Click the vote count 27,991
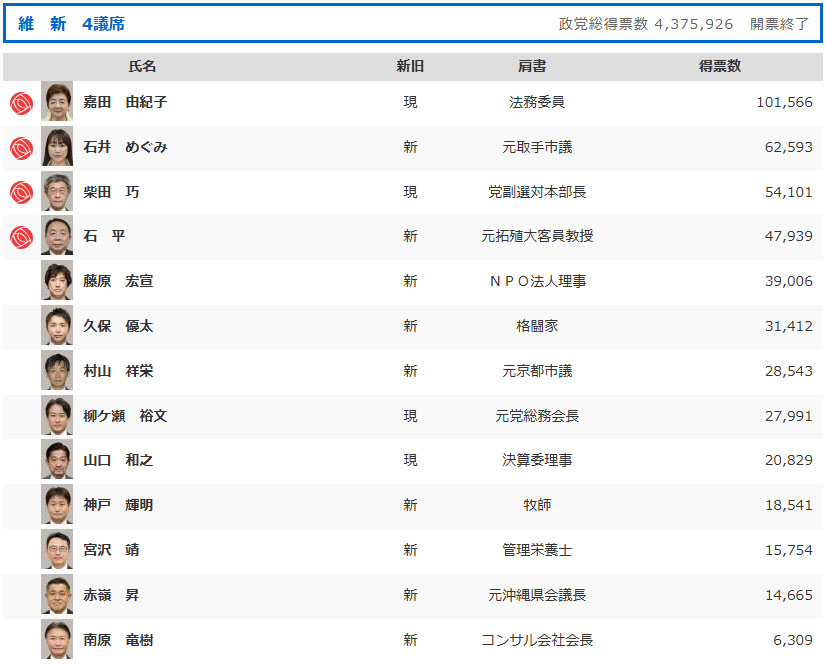The image size is (825, 664). pyautogui.click(x=789, y=416)
